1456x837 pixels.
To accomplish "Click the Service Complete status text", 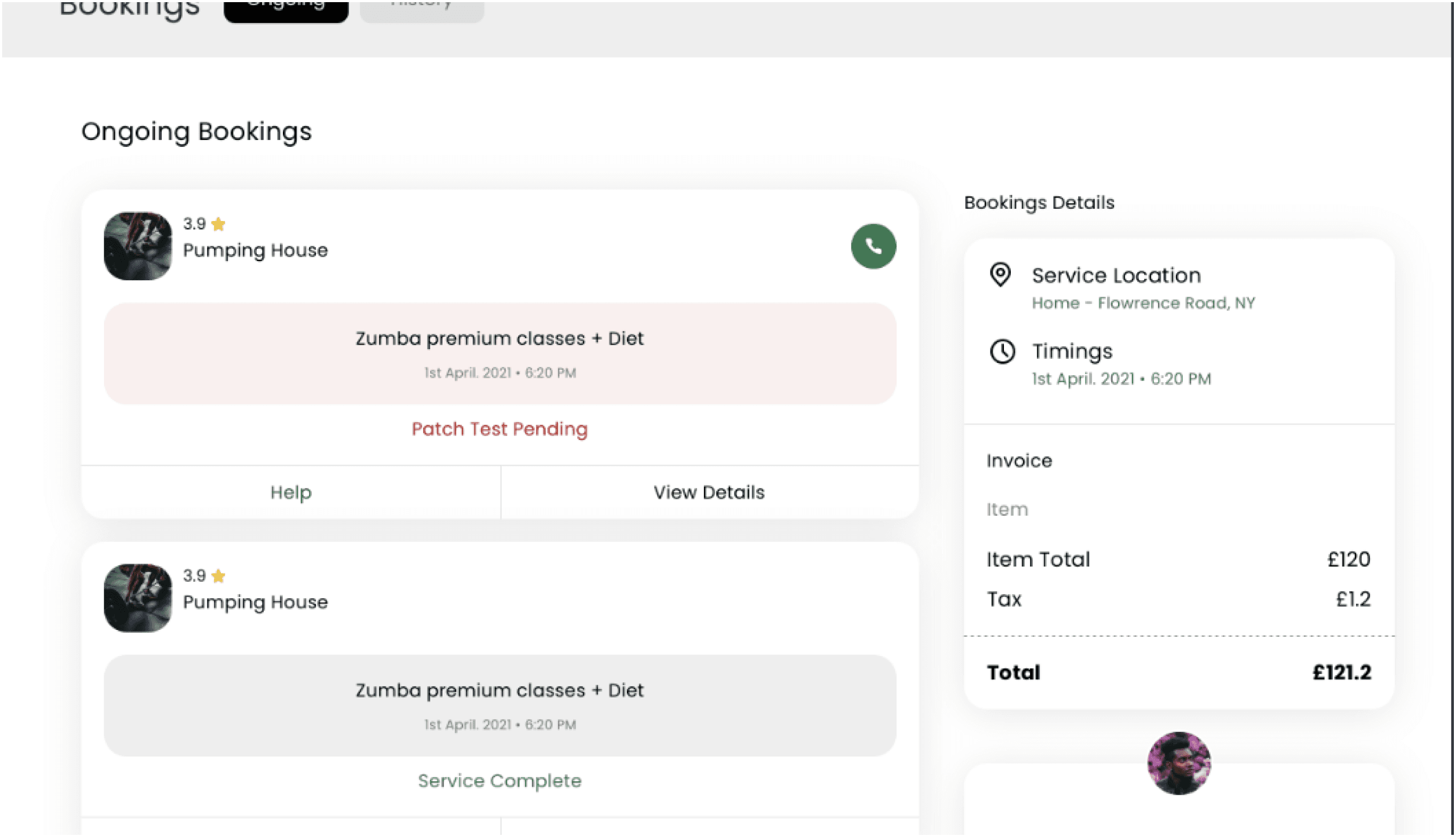I will click(x=500, y=780).
